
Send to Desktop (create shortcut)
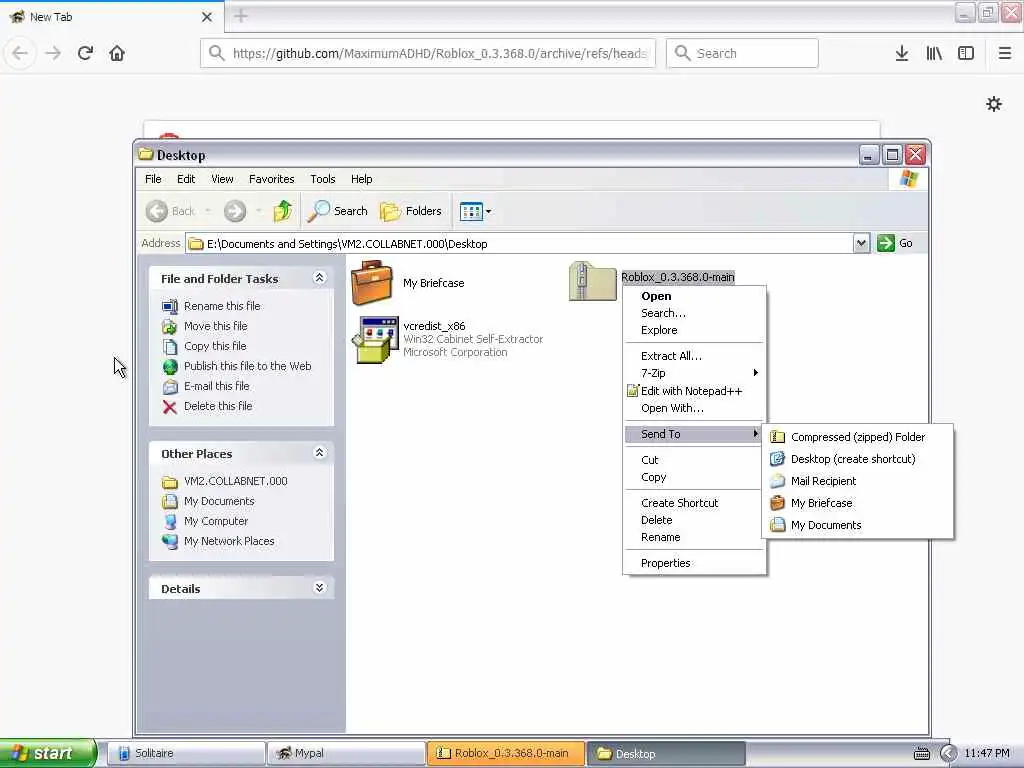coord(857,459)
